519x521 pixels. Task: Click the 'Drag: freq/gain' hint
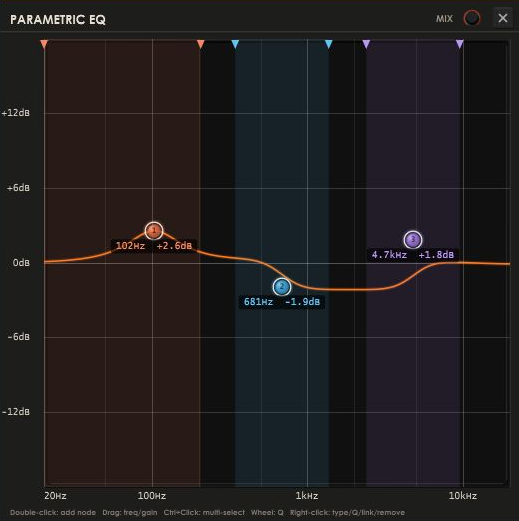130,512
